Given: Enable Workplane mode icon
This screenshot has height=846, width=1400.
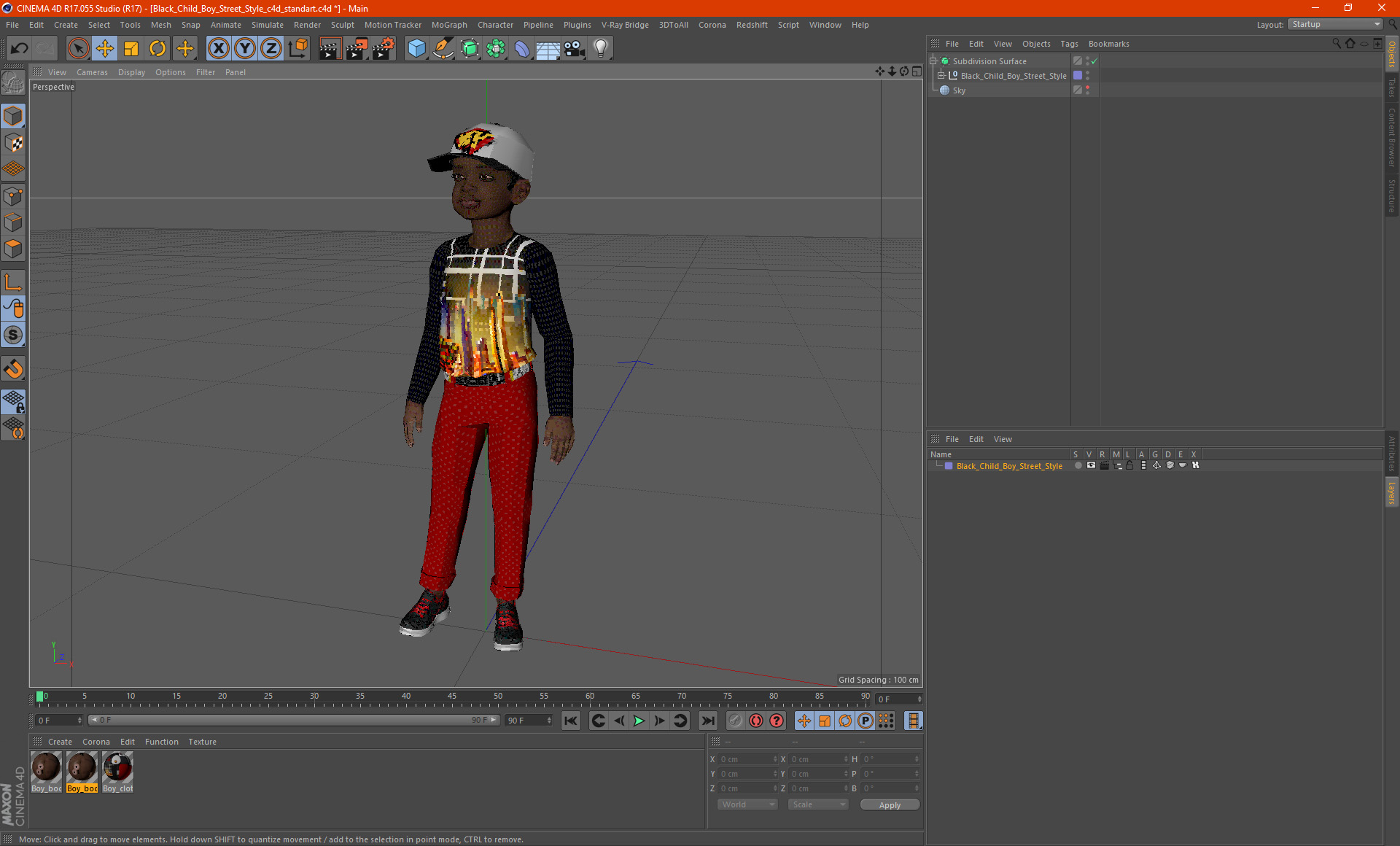Looking at the screenshot, I should [x=13, y=169].
